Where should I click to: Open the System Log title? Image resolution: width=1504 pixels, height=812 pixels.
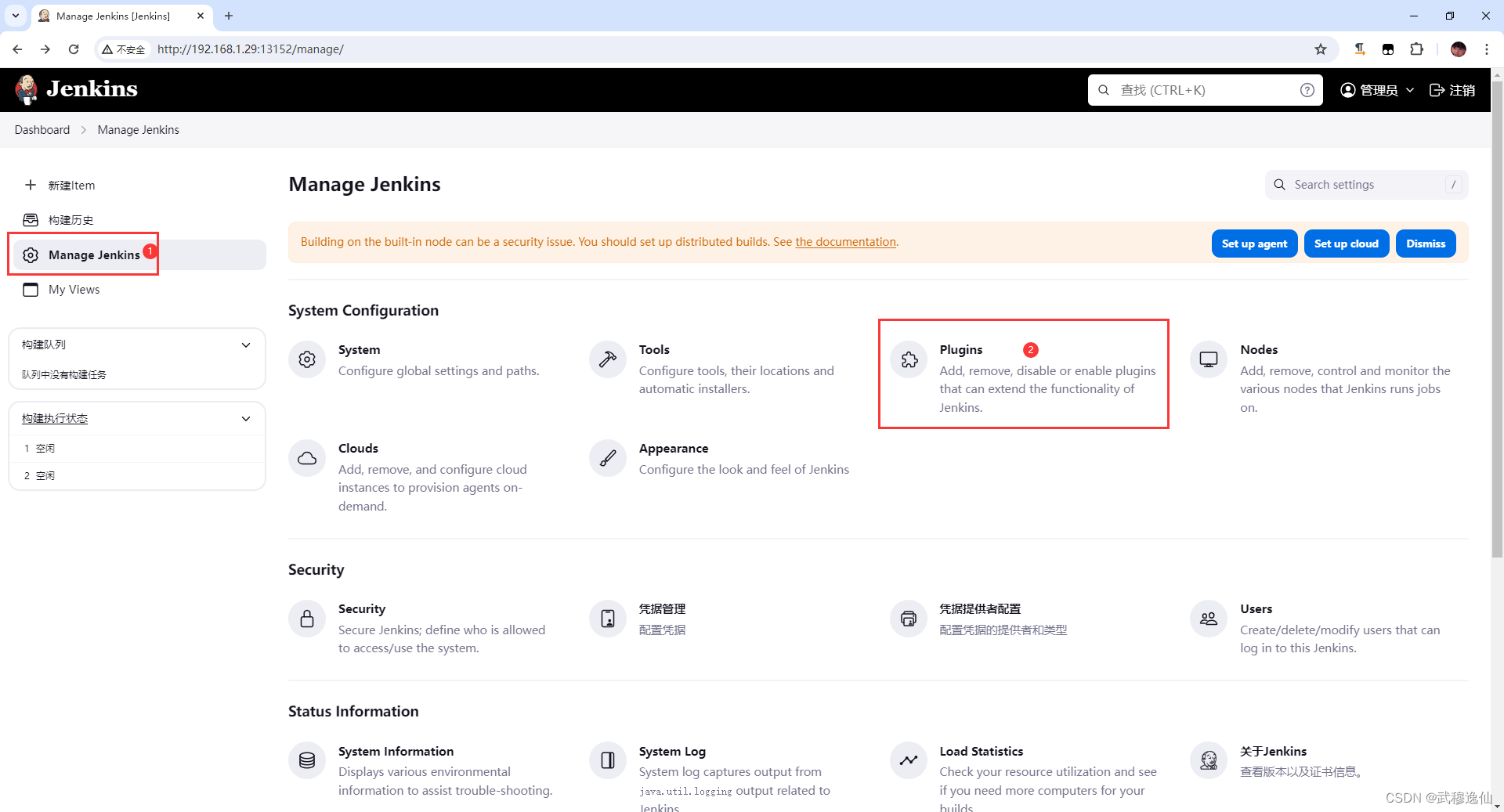pos(672,752)
